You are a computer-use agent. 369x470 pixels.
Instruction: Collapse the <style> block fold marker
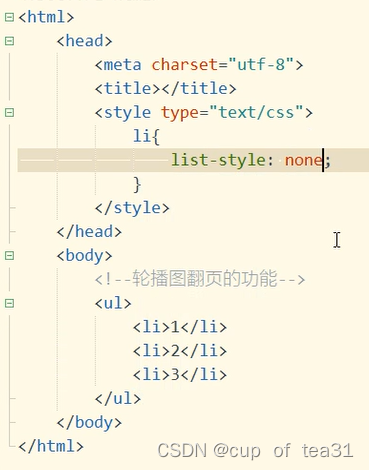[x=9, y=112]
